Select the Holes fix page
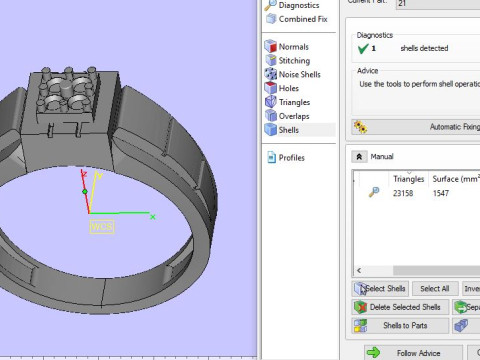 coord(282,88)
